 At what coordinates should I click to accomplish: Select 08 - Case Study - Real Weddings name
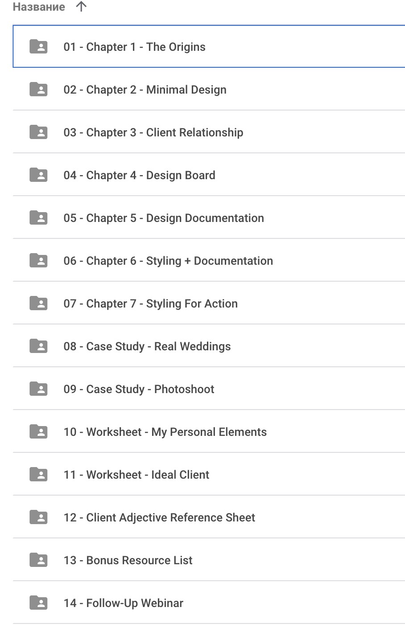point(147,347)
